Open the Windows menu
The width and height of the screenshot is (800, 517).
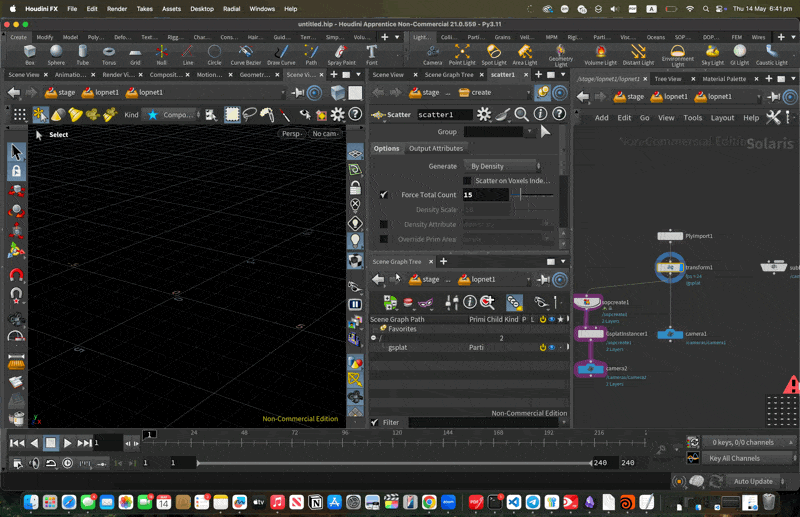(262, 9)
